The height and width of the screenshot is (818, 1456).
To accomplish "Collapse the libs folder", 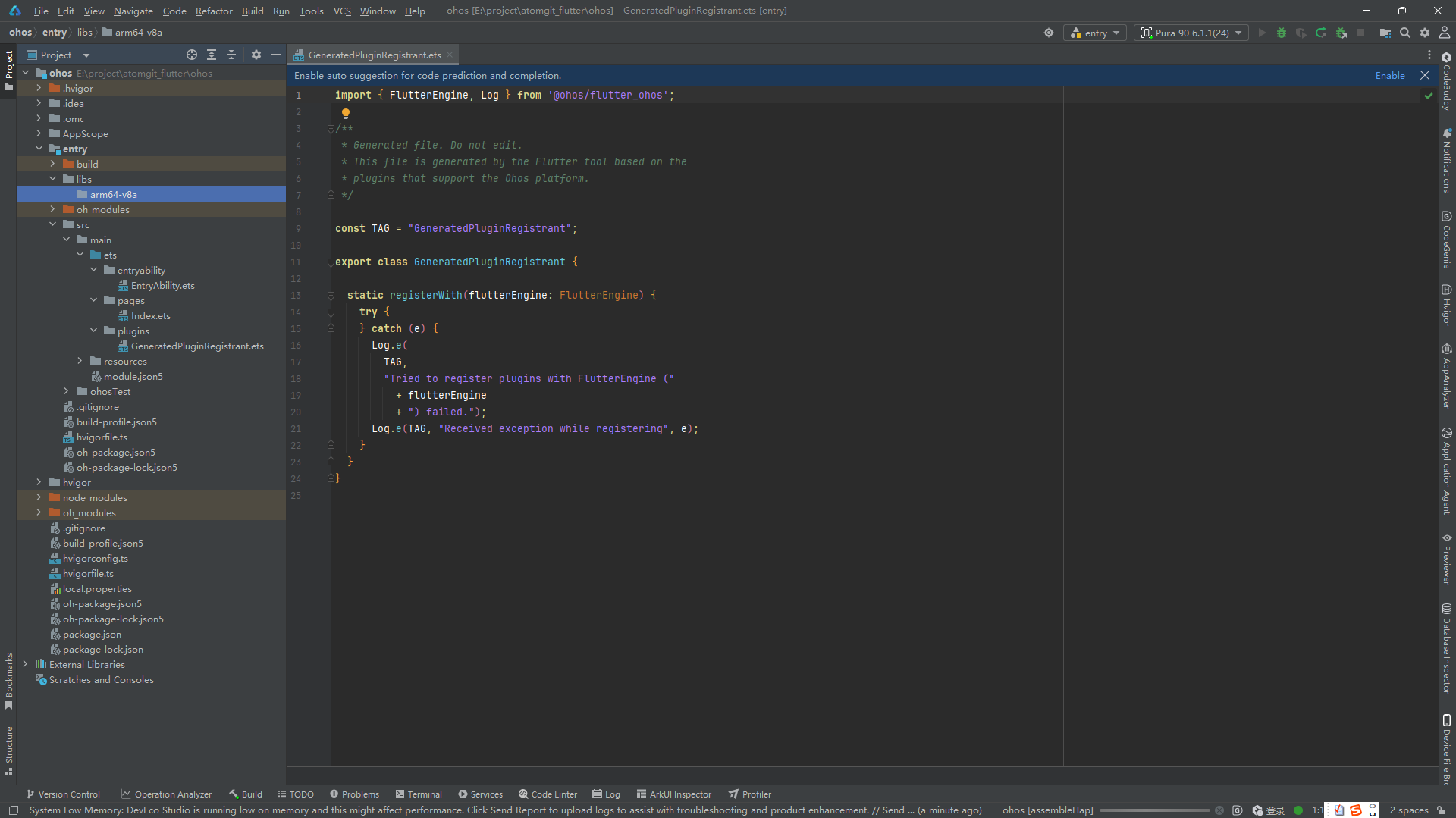I will coord(52,179).
